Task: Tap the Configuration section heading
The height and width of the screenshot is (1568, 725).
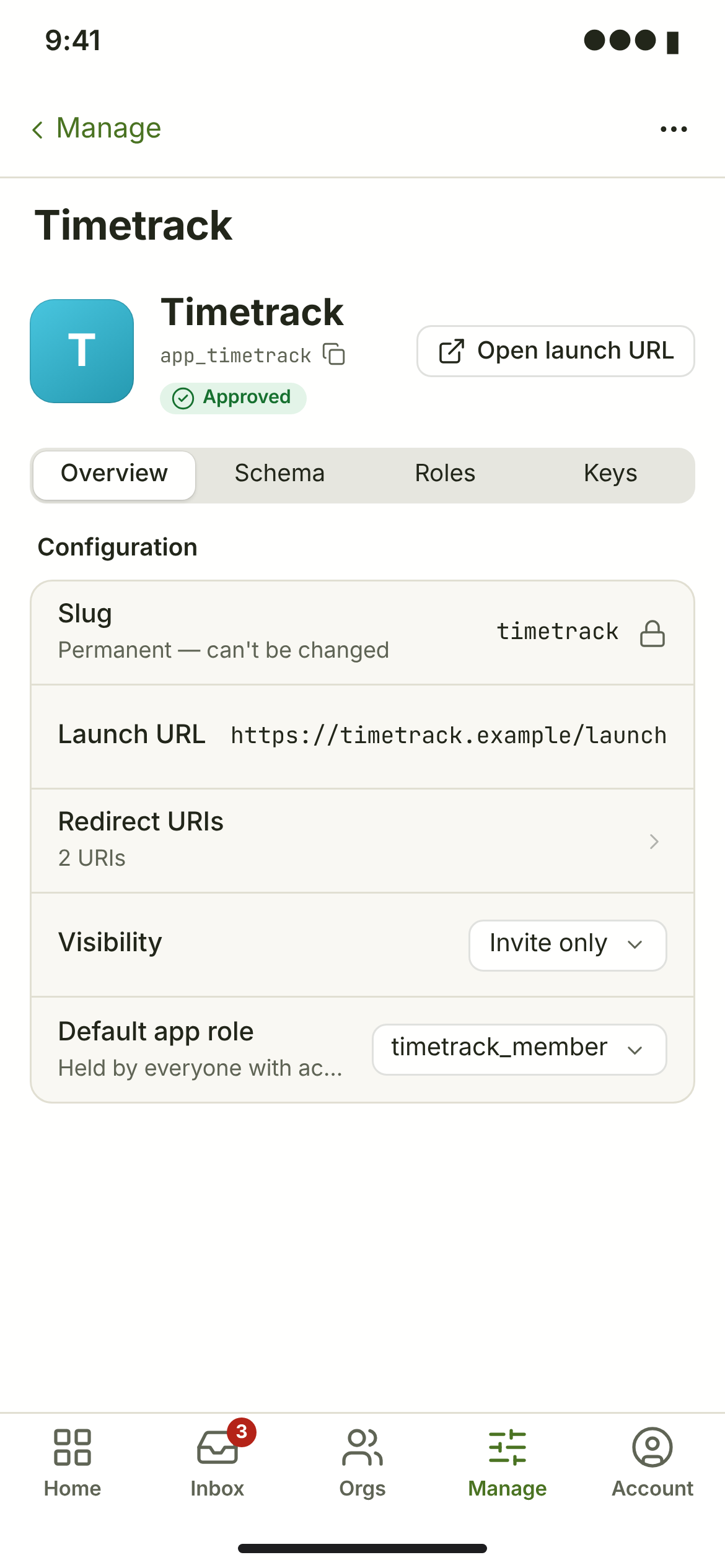Action: click(x=118, y=547)
